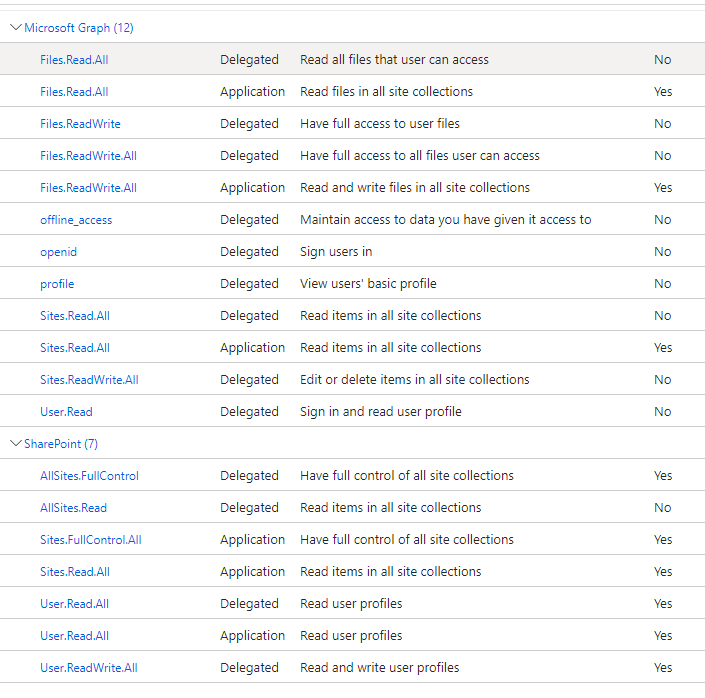Select 'Read and write user profiles' description
This screenshot has width=705, height=698.
coord(379,667)
